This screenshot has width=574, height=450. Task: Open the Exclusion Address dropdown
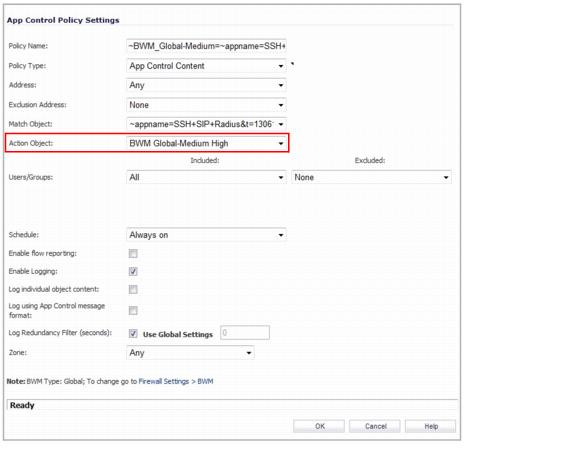(x=206, y=105)
